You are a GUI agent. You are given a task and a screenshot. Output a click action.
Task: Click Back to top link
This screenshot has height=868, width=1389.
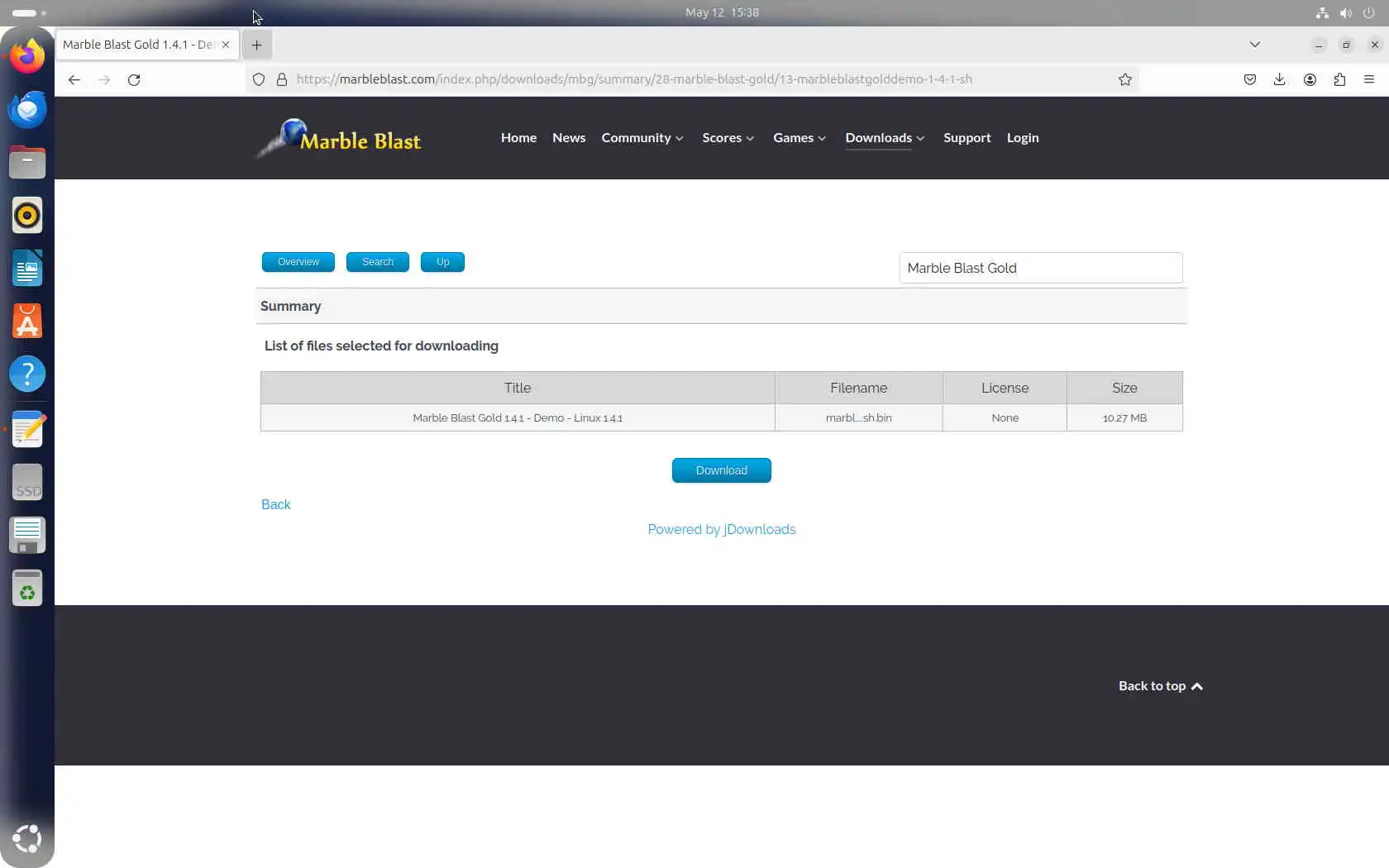click(1161, 686)
